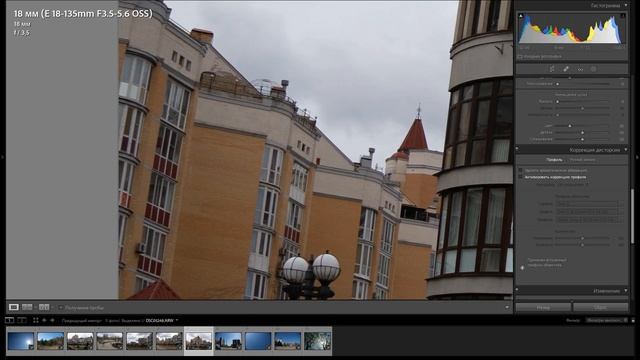Select first filmstrip thumbnail with sun flare

pyautogui.click(x=21, y=341)
